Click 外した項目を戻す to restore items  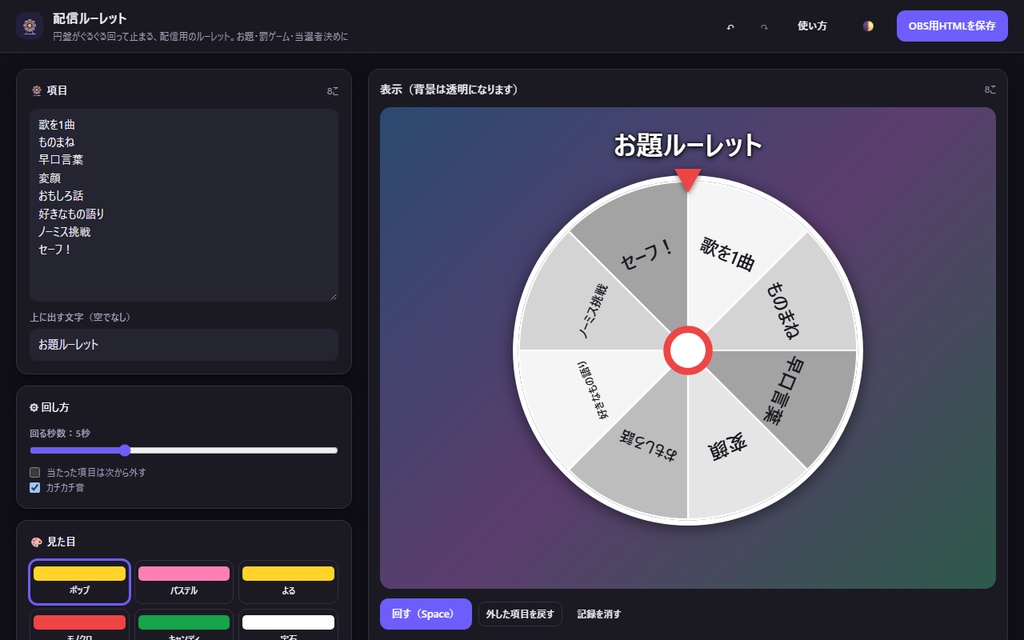(520, 614)
